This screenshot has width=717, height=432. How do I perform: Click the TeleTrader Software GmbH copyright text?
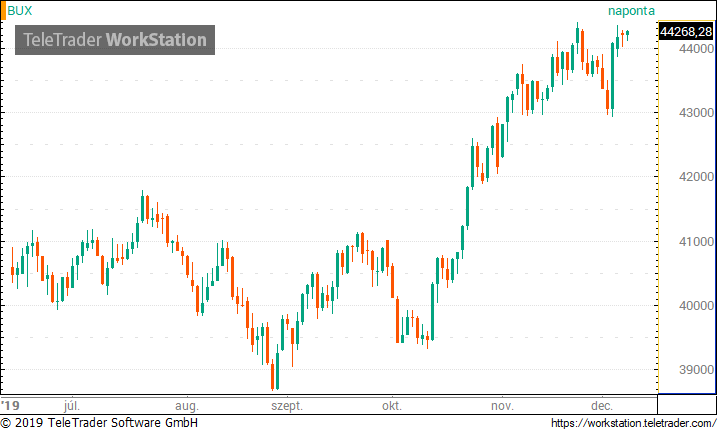(x=99, y=423)
